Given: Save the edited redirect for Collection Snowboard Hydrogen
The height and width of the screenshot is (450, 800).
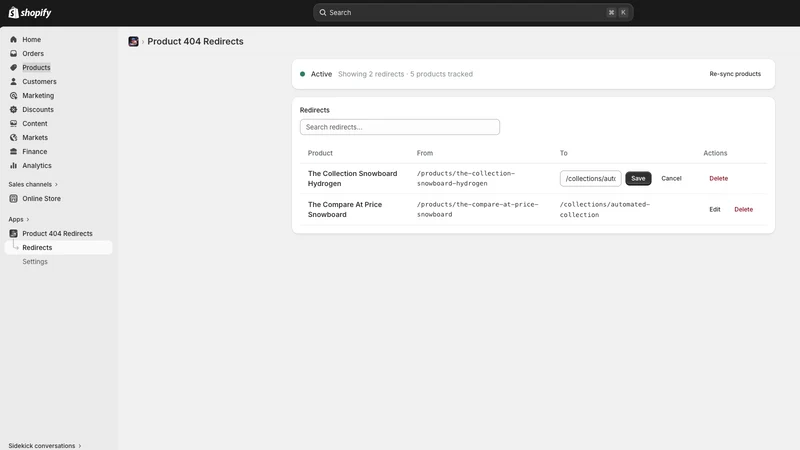Looking at the screenshot, I should [638, 178].
